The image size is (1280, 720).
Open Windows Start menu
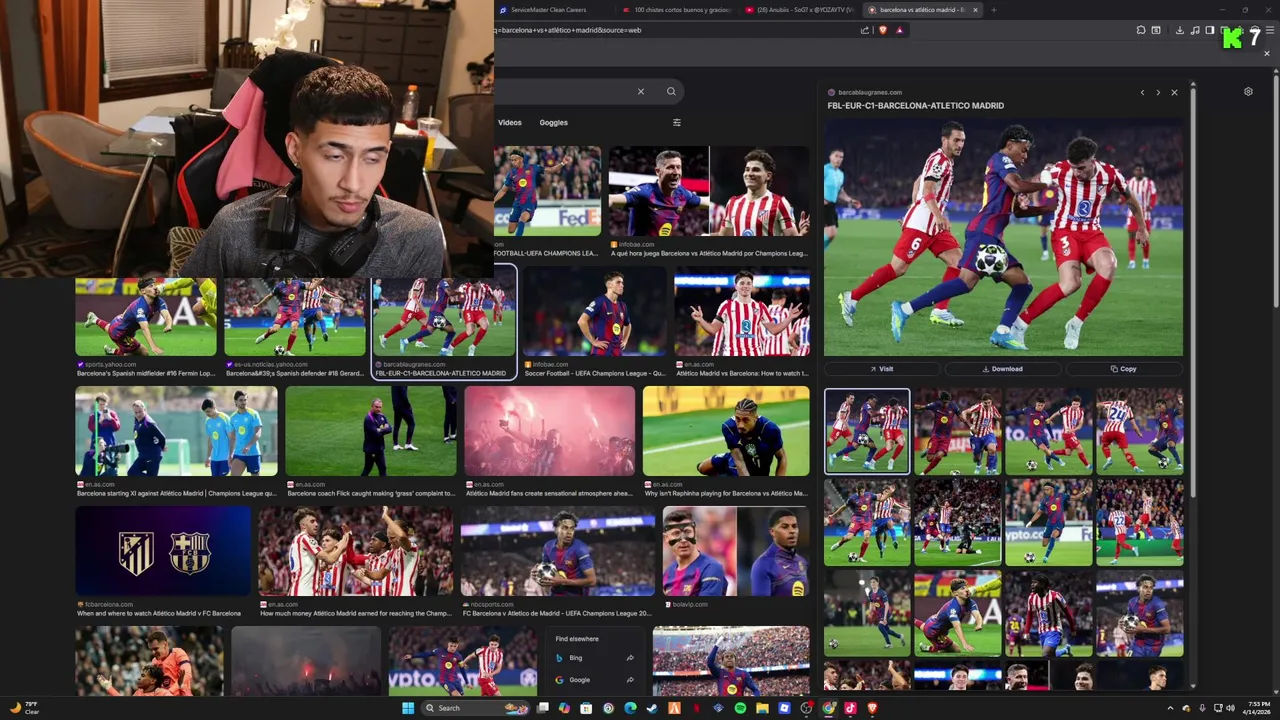pos(408,708)
